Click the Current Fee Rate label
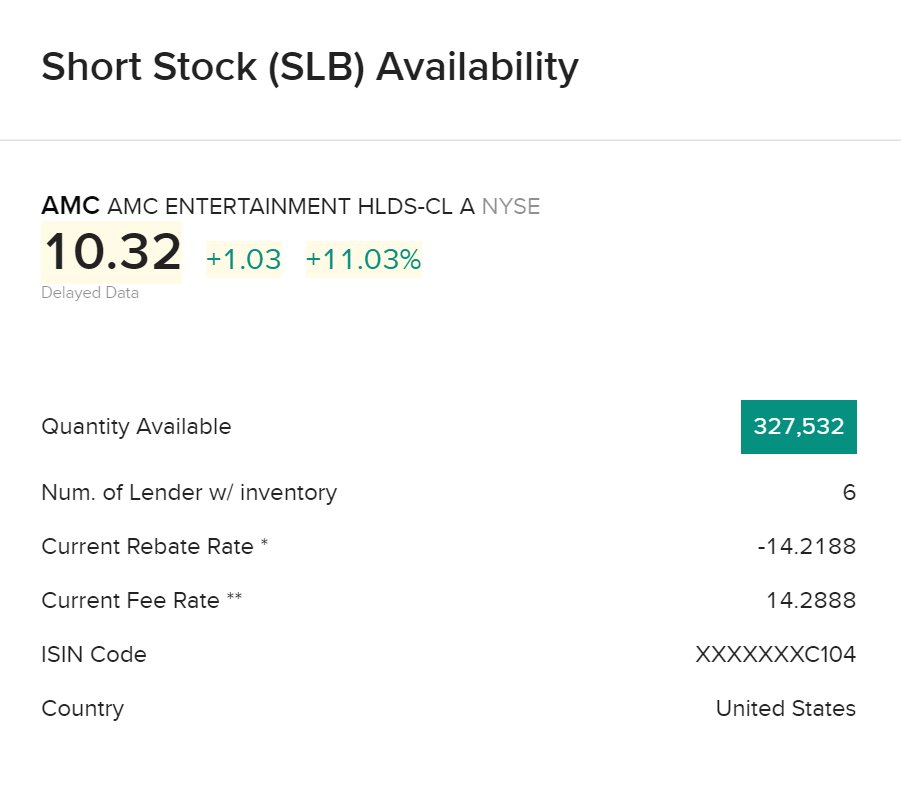Screen dimensions: 901x803 pyautogui.click(x=141, y=601)
